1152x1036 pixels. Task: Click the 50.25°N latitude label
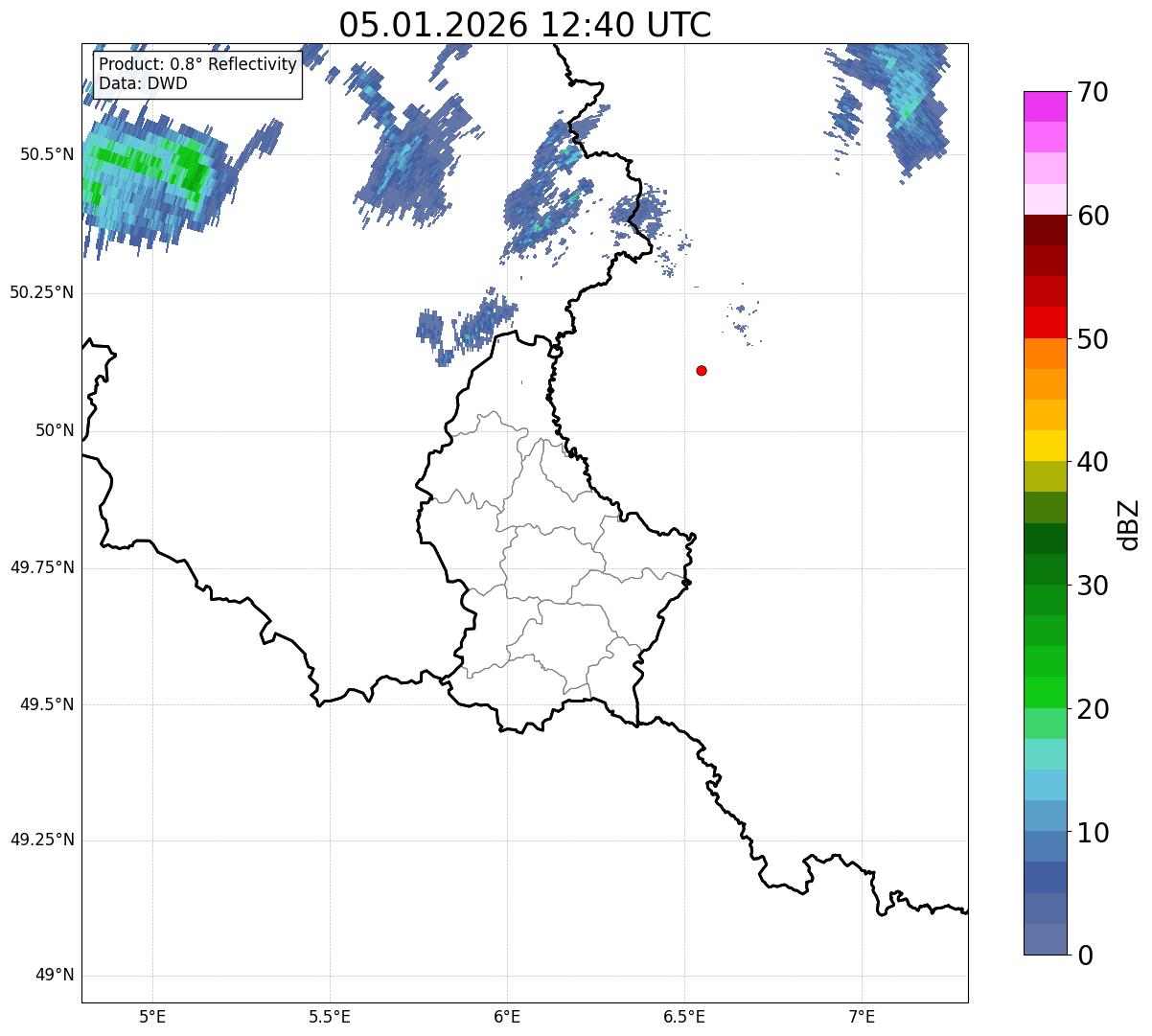tap(42, 293)
